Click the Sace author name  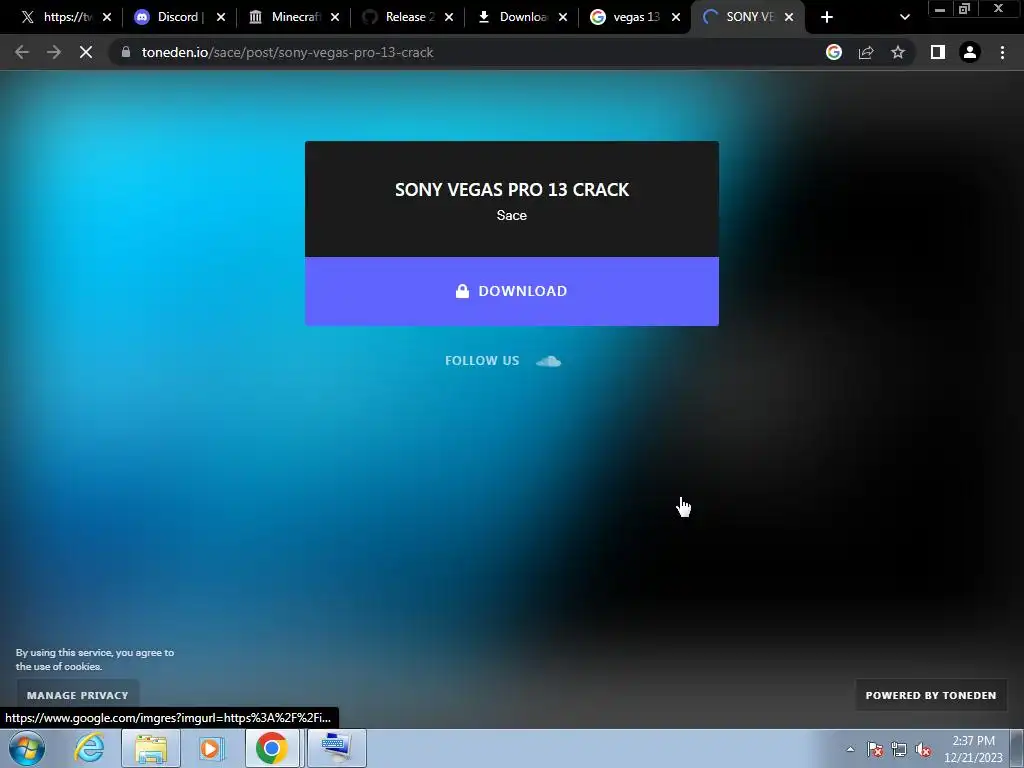click(511, 216)
